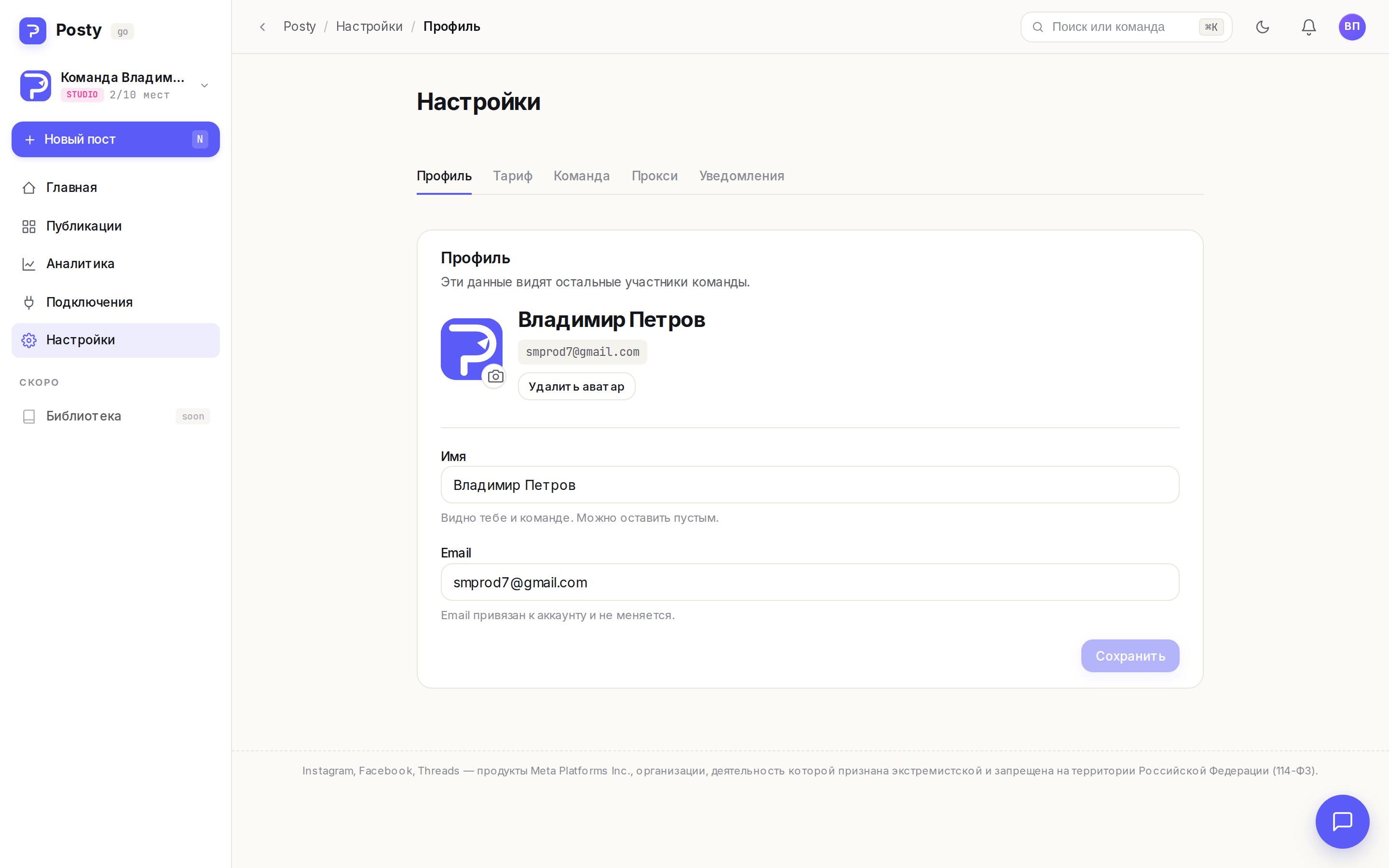Click the home icon next to Главная
Image resolution: width=1389 pixels, height=868 pixels.
click(x=29, y=188)
